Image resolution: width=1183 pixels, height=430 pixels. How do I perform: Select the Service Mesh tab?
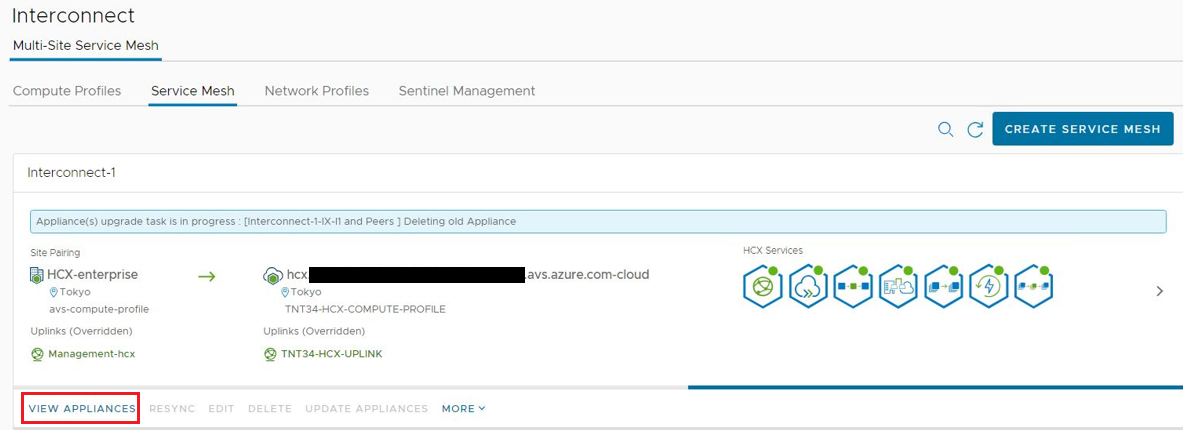point(192,91)
